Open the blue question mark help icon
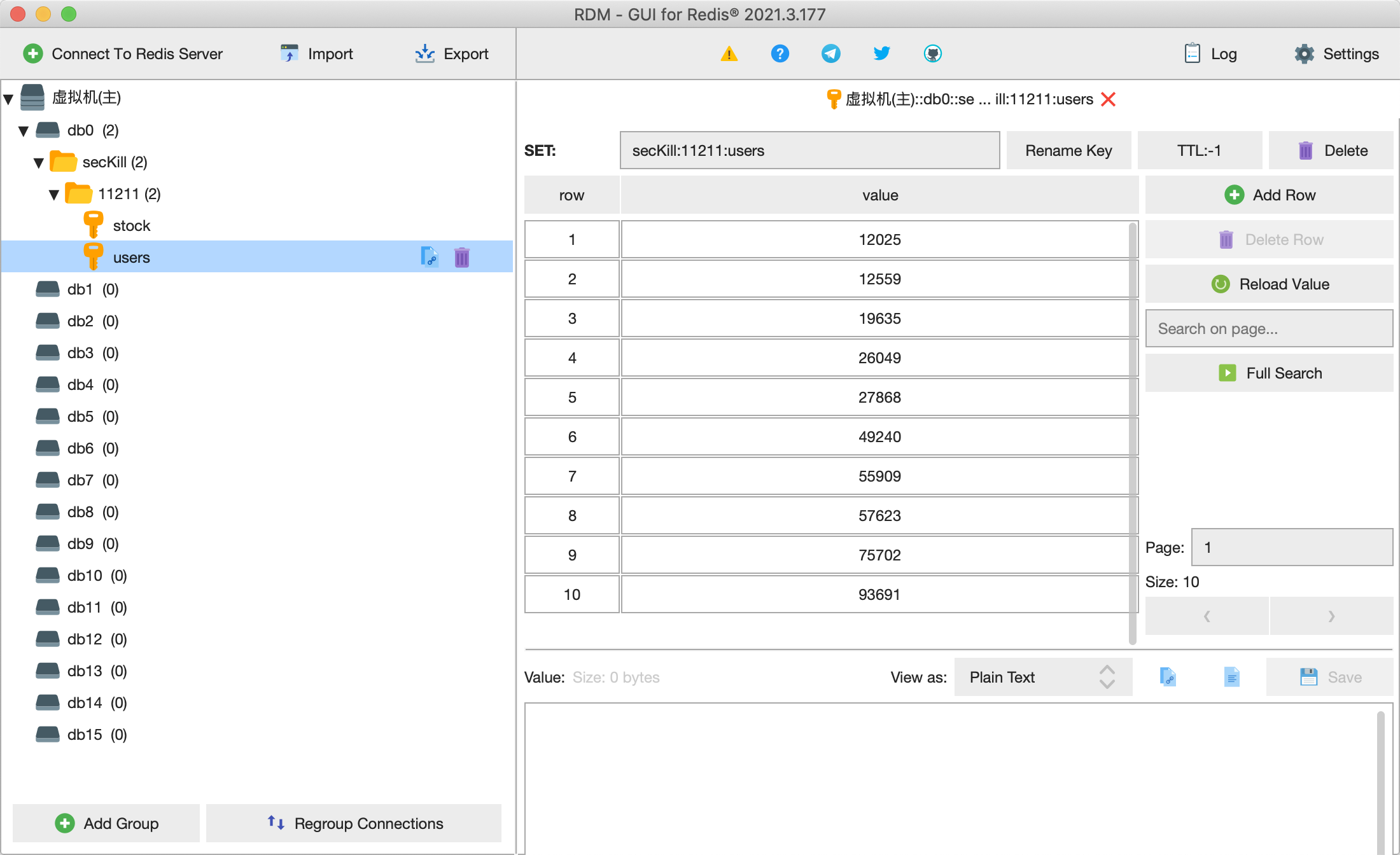Screen dimensions: 1400x855 [x=780, y=54]
